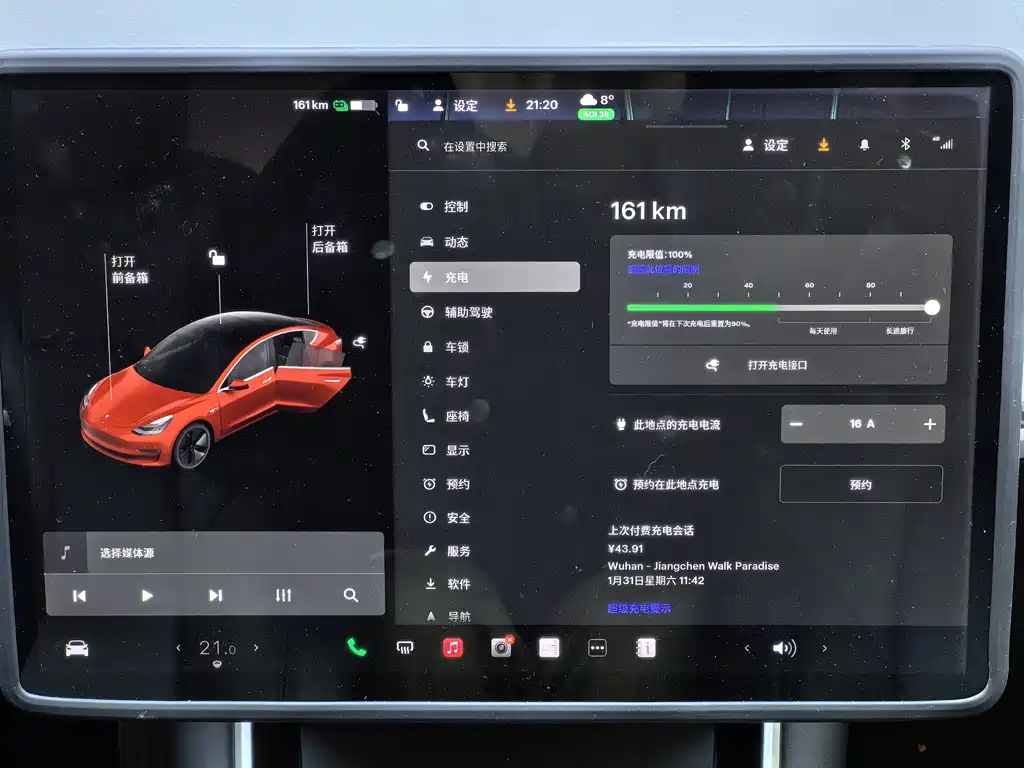Play media with the play button
1024x768 pixels.
pos(147,595)
